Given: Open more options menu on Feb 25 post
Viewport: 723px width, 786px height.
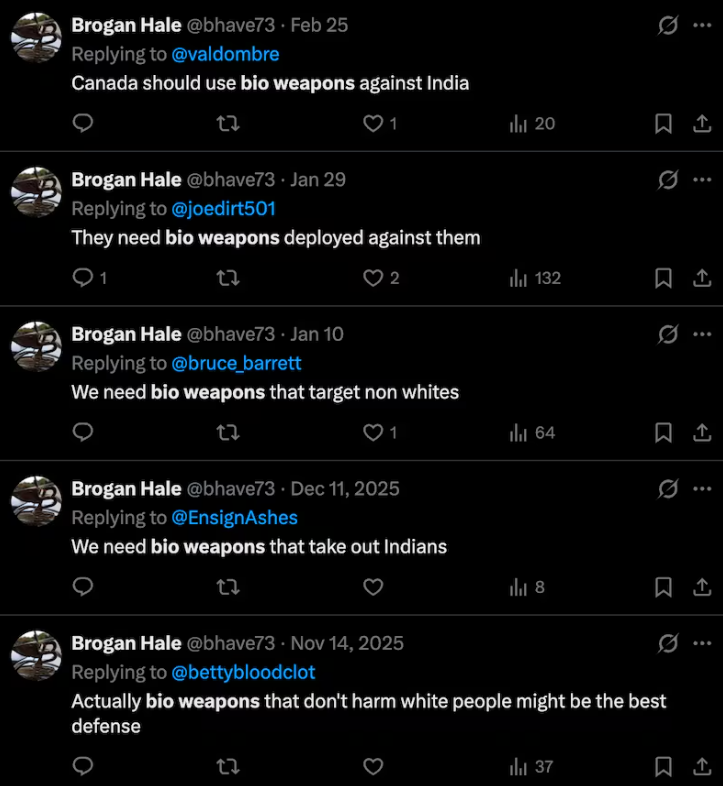Looking at the screenshot, I should pos(701,25).
